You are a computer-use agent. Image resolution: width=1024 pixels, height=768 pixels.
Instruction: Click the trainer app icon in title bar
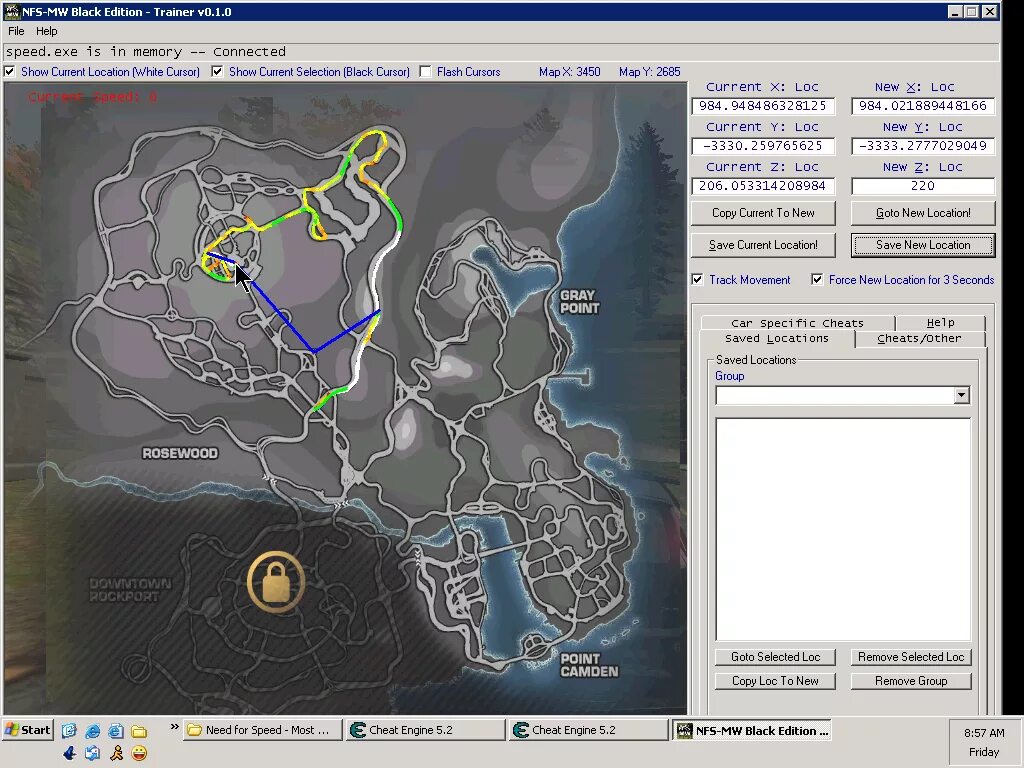(x=12, y=11)
